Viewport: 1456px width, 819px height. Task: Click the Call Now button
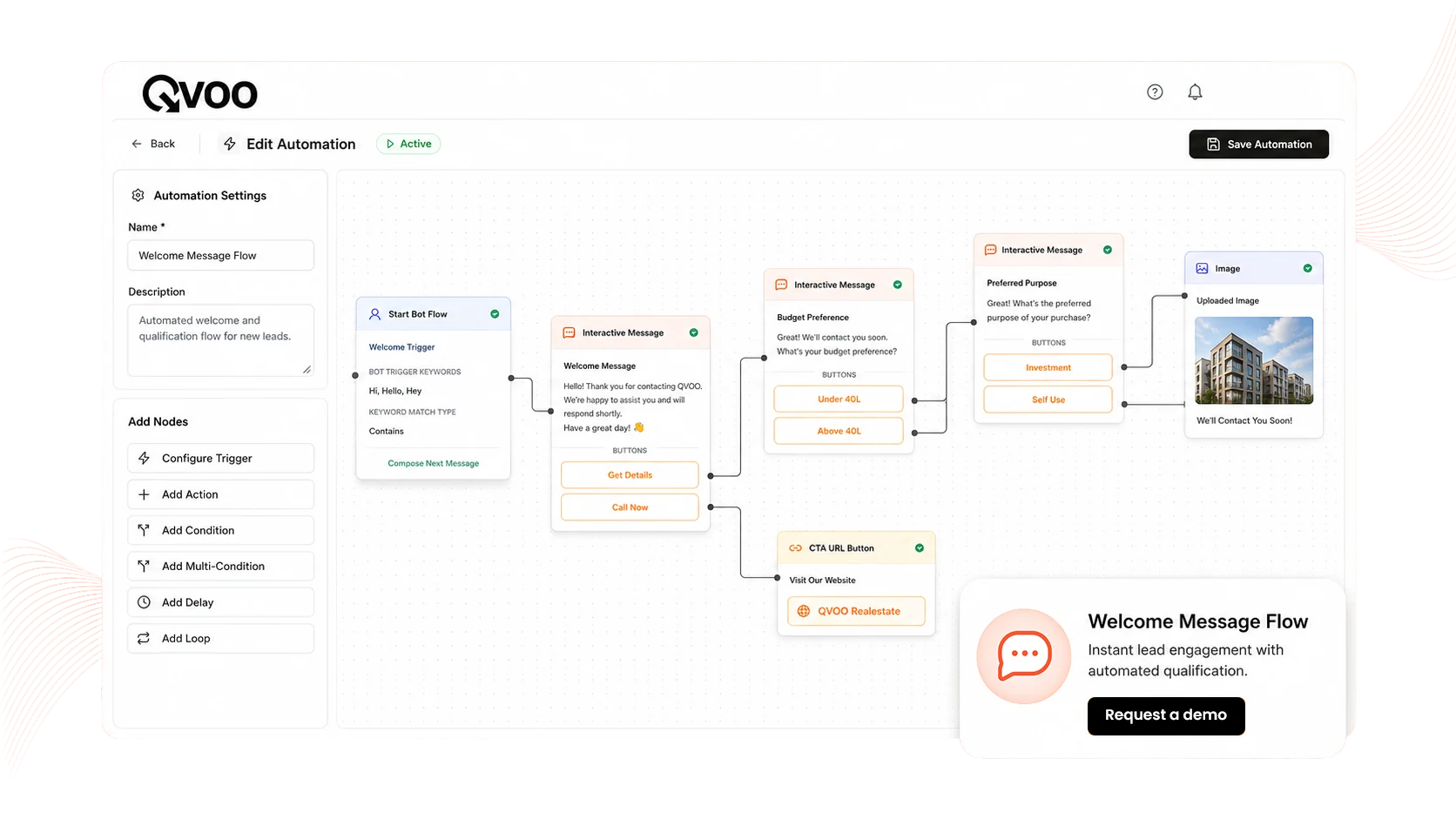(630, 507)
